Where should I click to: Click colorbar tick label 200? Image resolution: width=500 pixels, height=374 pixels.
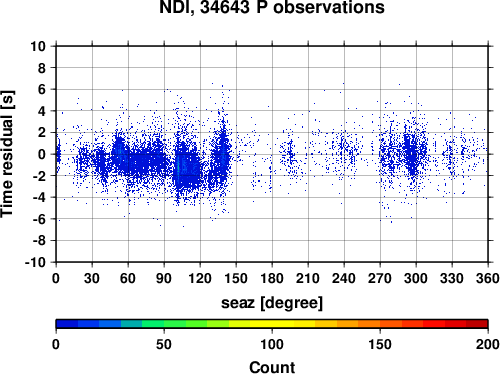(x=488, y=344)
